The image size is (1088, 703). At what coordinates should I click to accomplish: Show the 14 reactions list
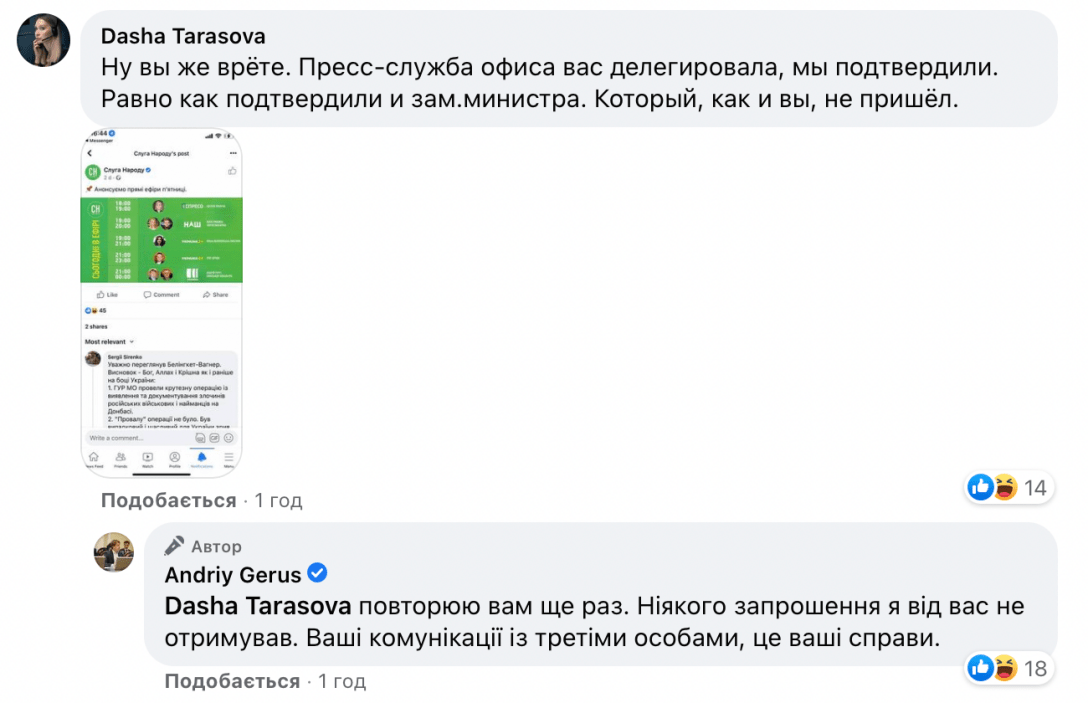(1035, 488)
